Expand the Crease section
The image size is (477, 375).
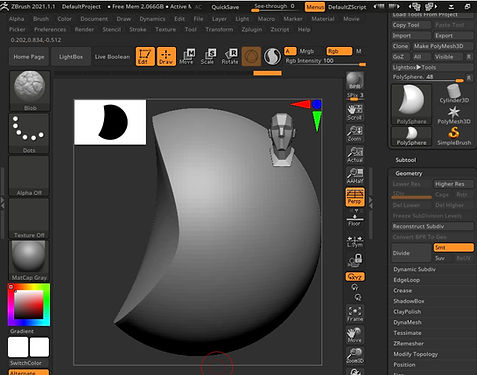coord(402,291)
